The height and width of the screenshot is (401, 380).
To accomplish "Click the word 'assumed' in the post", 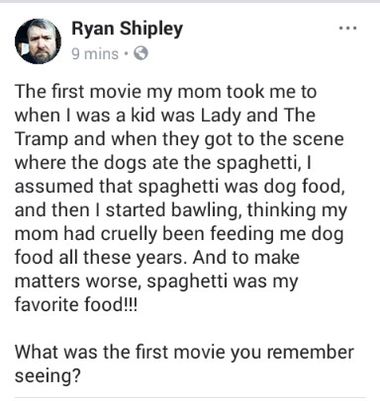I will pyautogui.click(x=54, y=187).
